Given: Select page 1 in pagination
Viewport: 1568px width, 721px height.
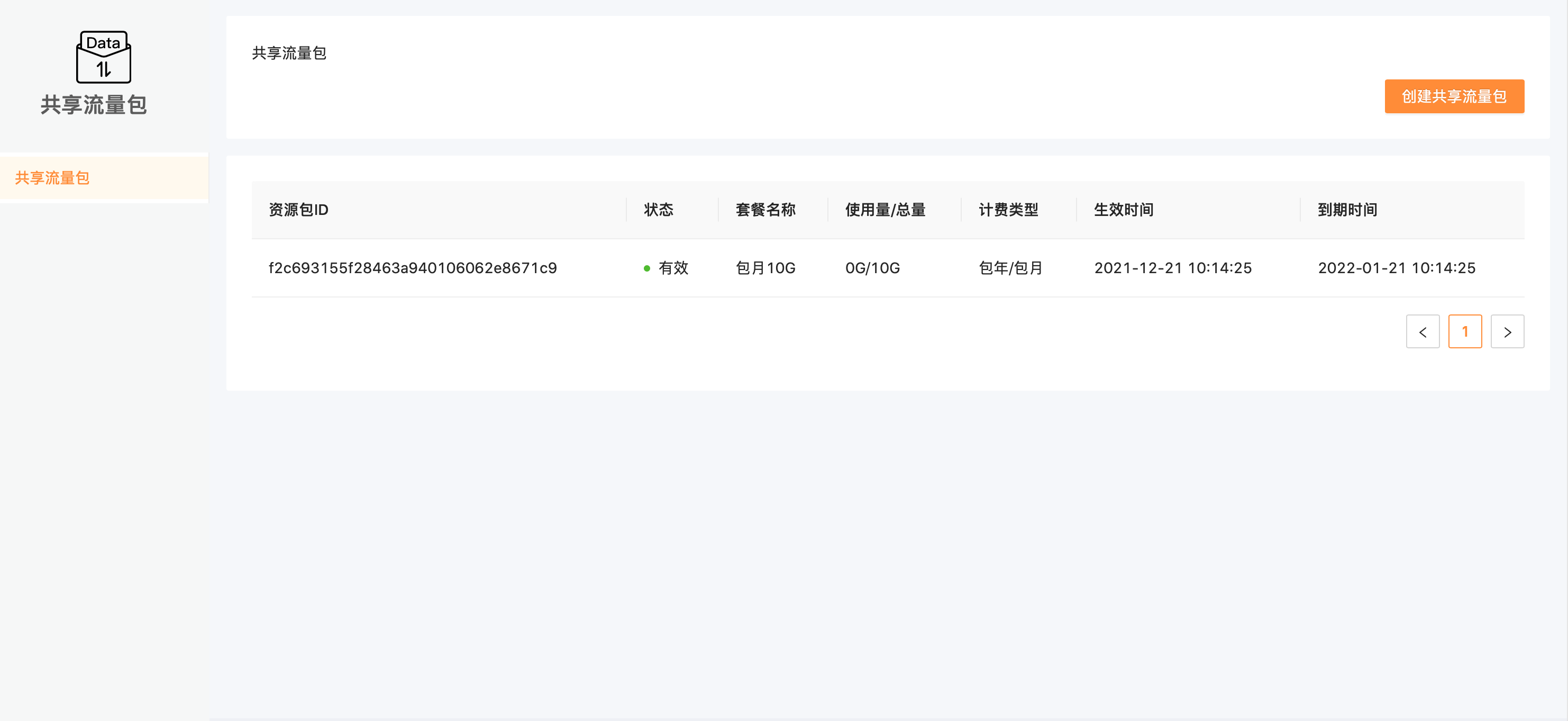Looking at the screenshot, I should pyautogui.click(x=1465, y=332).
